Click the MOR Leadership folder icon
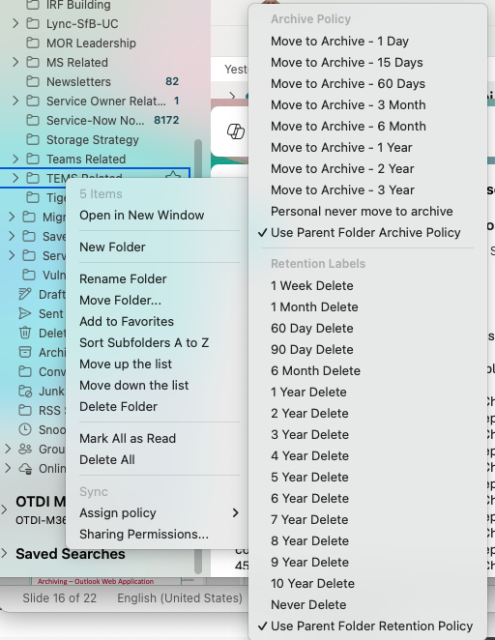 pos(33,43)
